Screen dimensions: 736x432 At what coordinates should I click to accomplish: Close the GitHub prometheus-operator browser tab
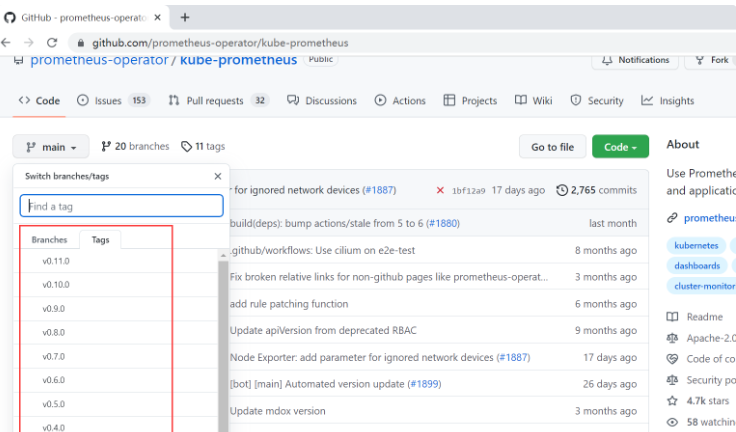pyautogui.click(x=158, y=17)
